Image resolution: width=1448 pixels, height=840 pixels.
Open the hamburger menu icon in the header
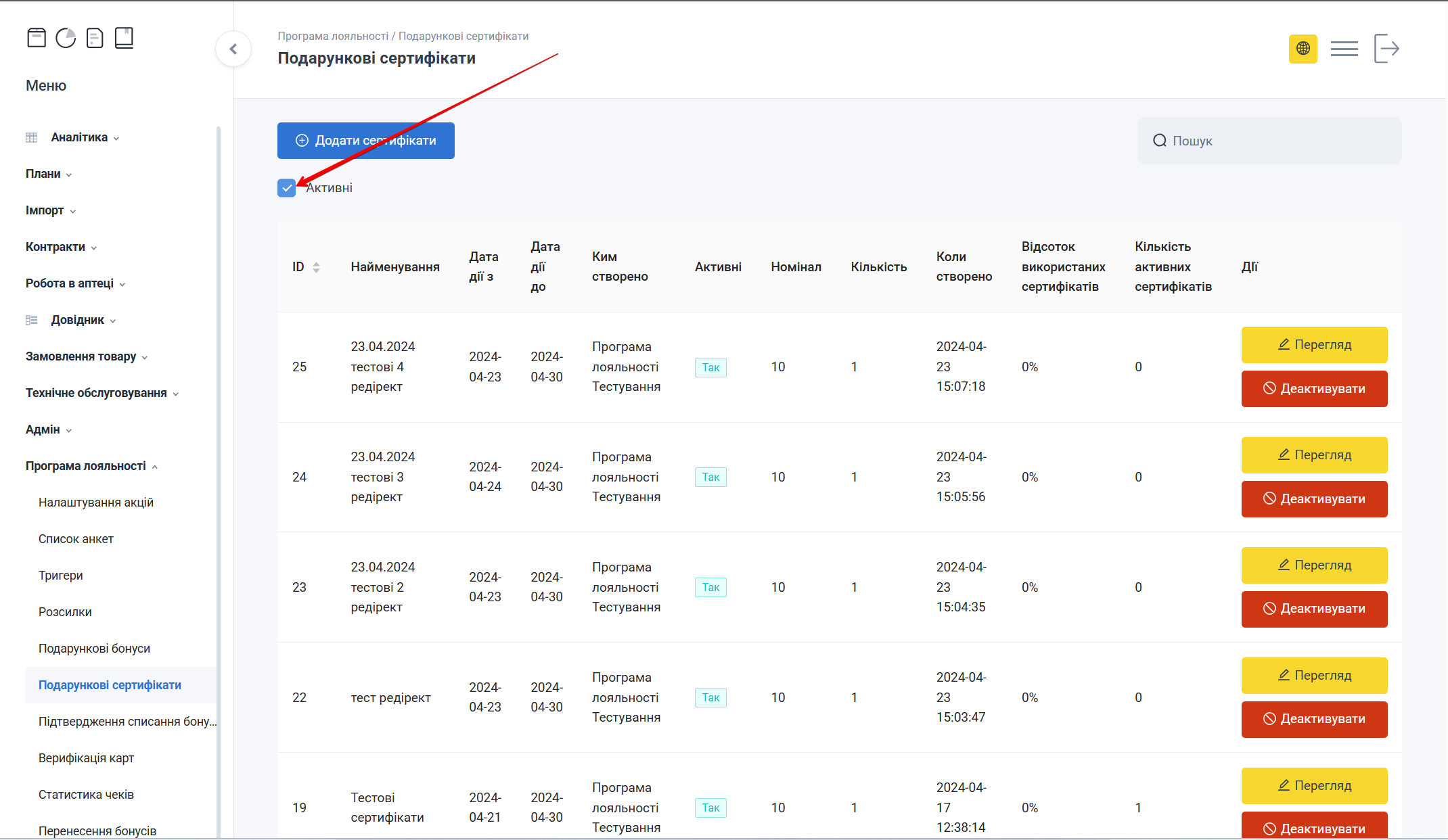pos(1344,49)
